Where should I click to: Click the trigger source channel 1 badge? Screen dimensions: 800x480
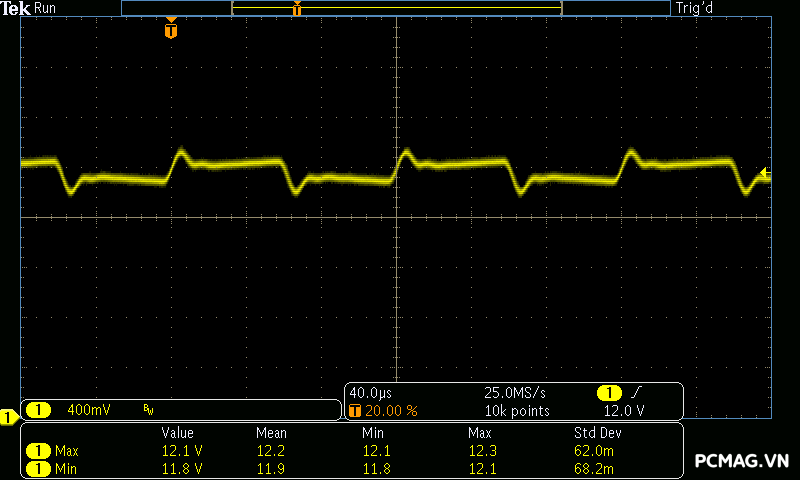[609, 392]
